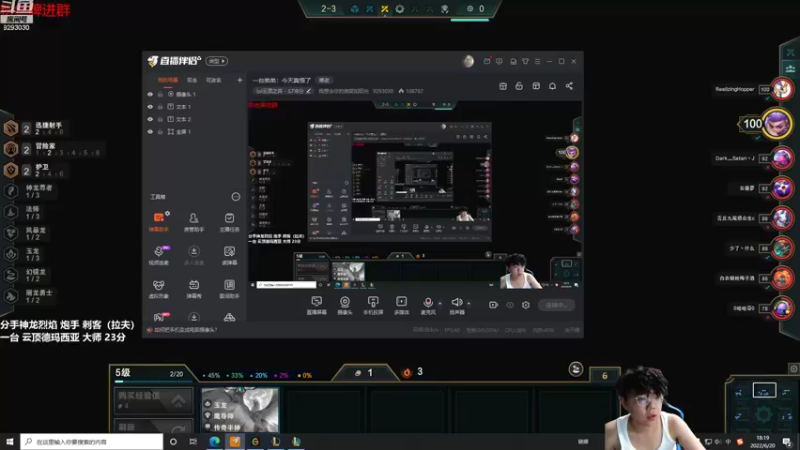Viewport: 800px width, 450px height.
Task: Open the notification bell in stream header
Action: coord(553,86)
